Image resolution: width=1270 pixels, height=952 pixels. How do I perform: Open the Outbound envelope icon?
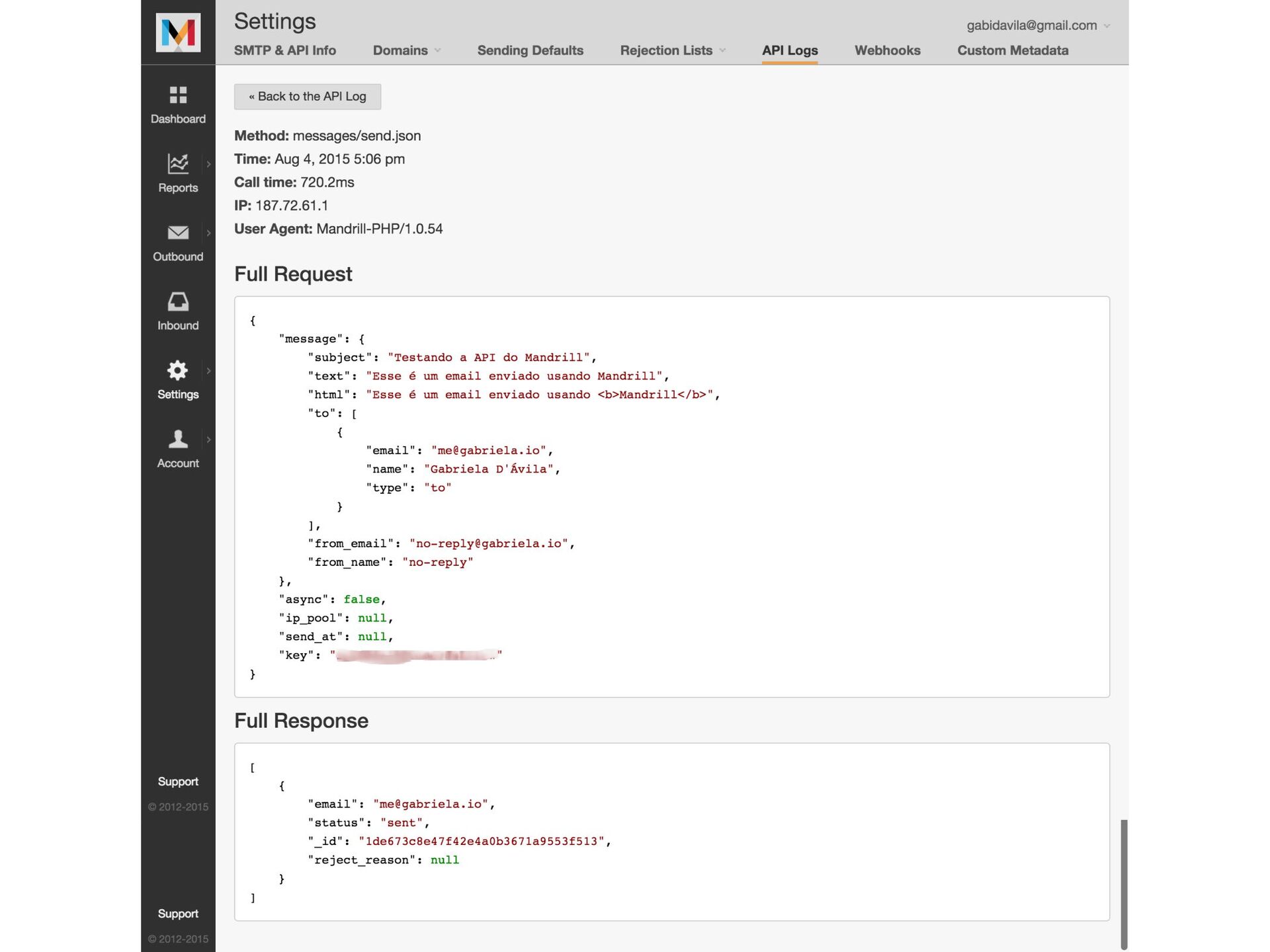point(178,233)
